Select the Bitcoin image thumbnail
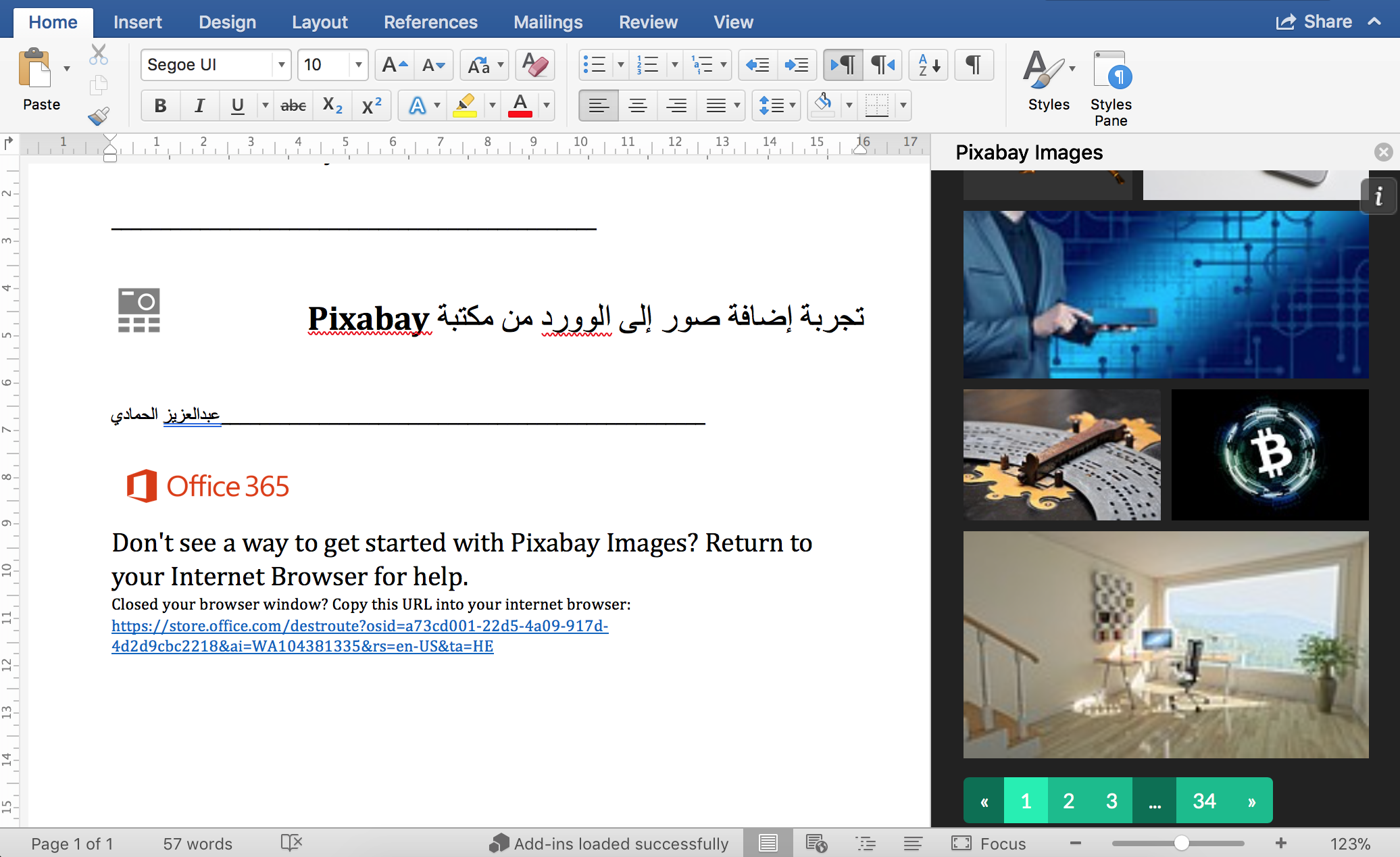 1270,454
